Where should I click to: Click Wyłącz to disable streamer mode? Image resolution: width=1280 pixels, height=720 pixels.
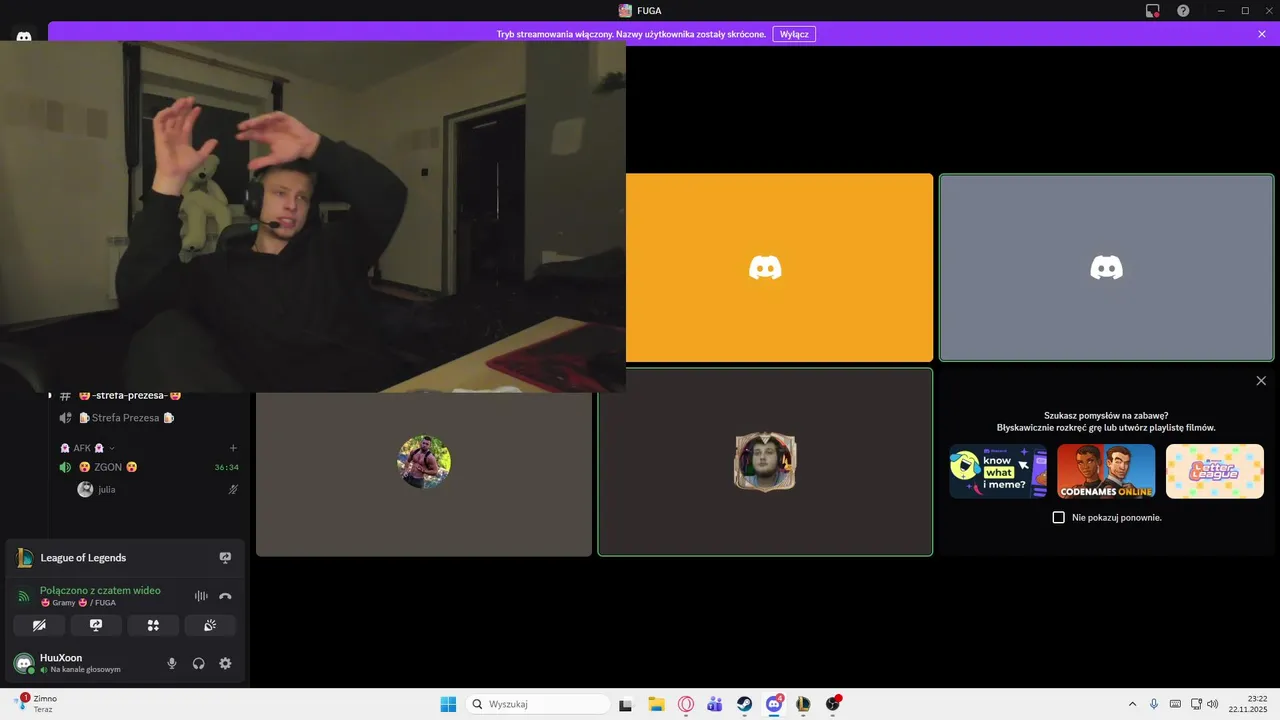794,34
